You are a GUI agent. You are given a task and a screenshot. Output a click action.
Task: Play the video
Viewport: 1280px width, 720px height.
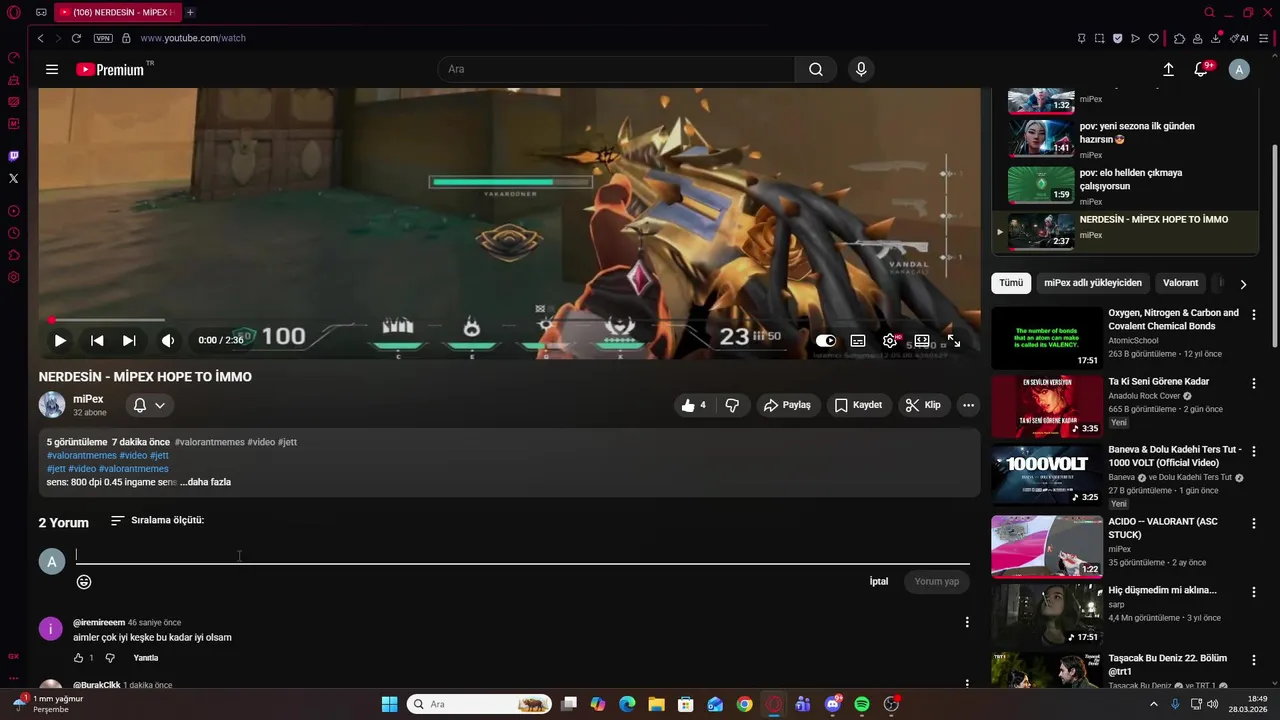(x=60, y=340)
